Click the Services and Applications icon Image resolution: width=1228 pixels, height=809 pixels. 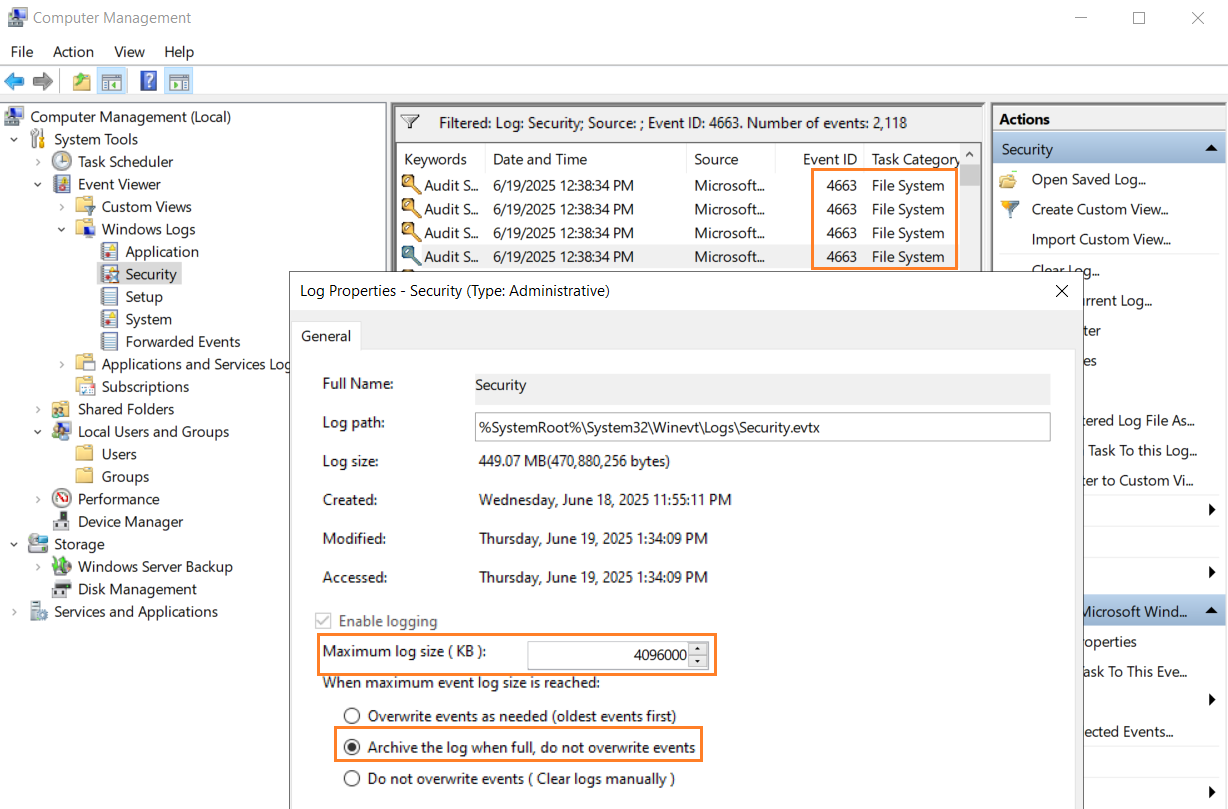click(38, 612)
